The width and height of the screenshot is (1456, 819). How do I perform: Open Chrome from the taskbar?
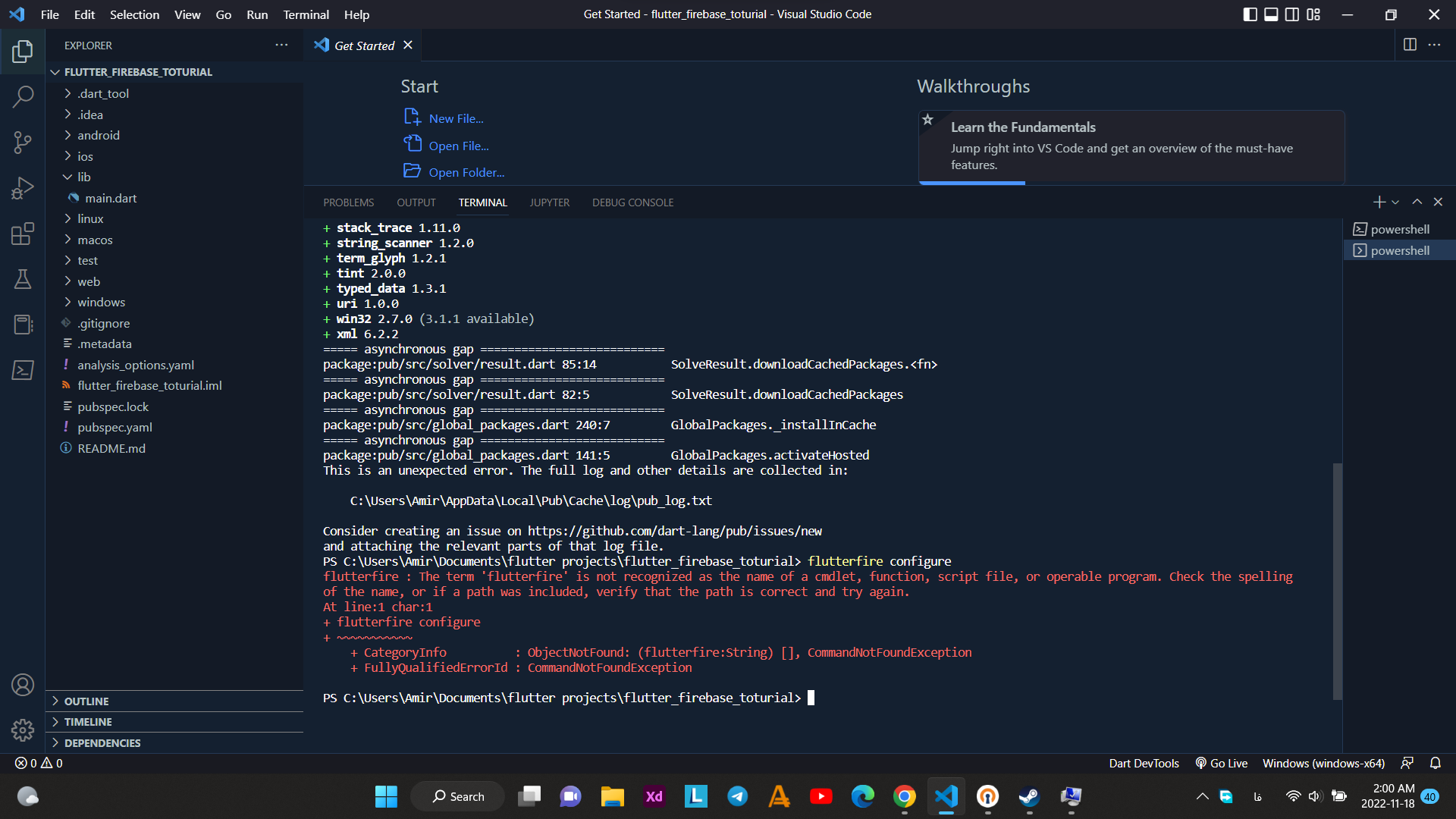904,796
